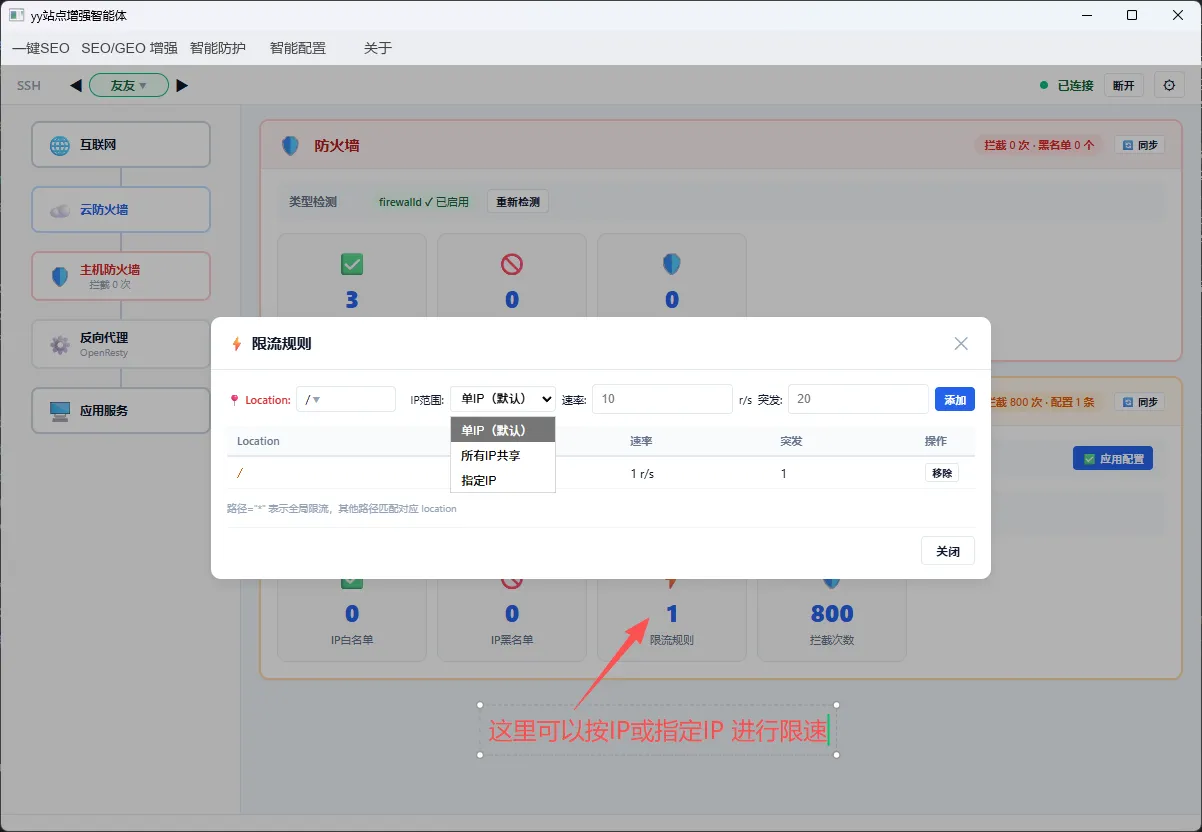Open the Location path dropdown
The image size is (1202, 832).
tap(346, 399)
